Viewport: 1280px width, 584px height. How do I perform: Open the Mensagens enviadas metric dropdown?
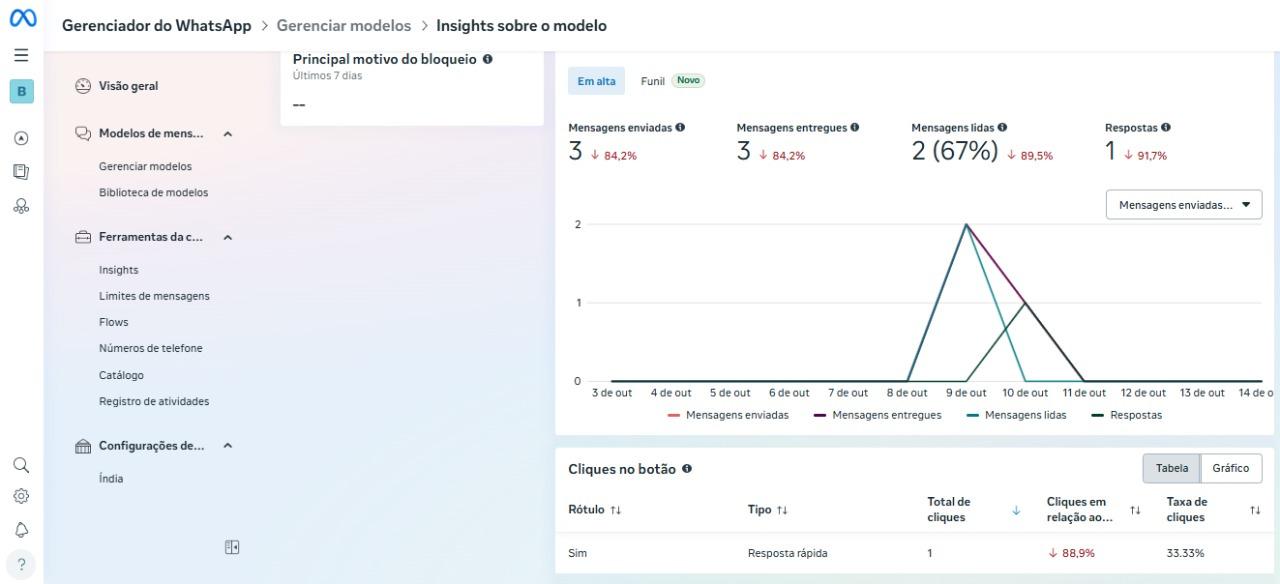[1184, 204]
